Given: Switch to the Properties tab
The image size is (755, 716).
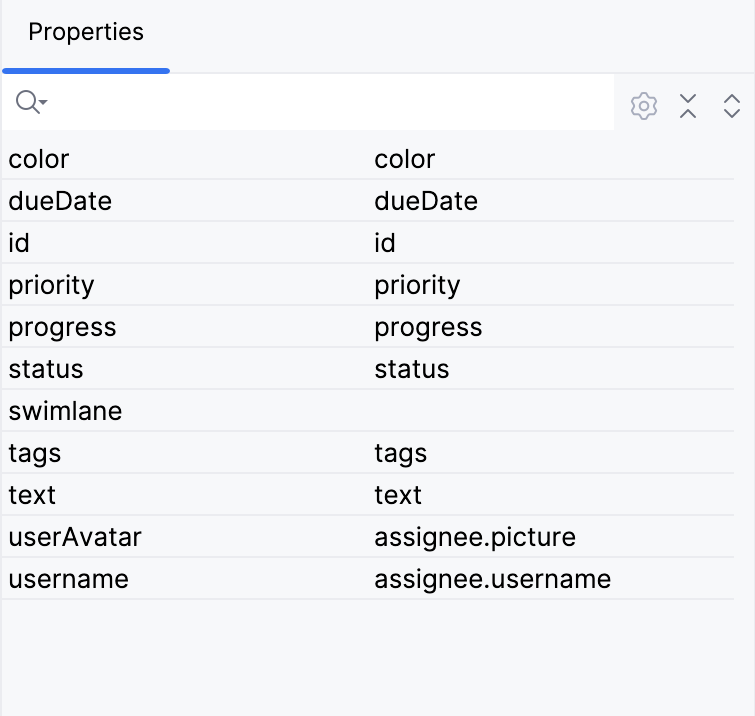Looking at the screenshot, I should 86,32.
